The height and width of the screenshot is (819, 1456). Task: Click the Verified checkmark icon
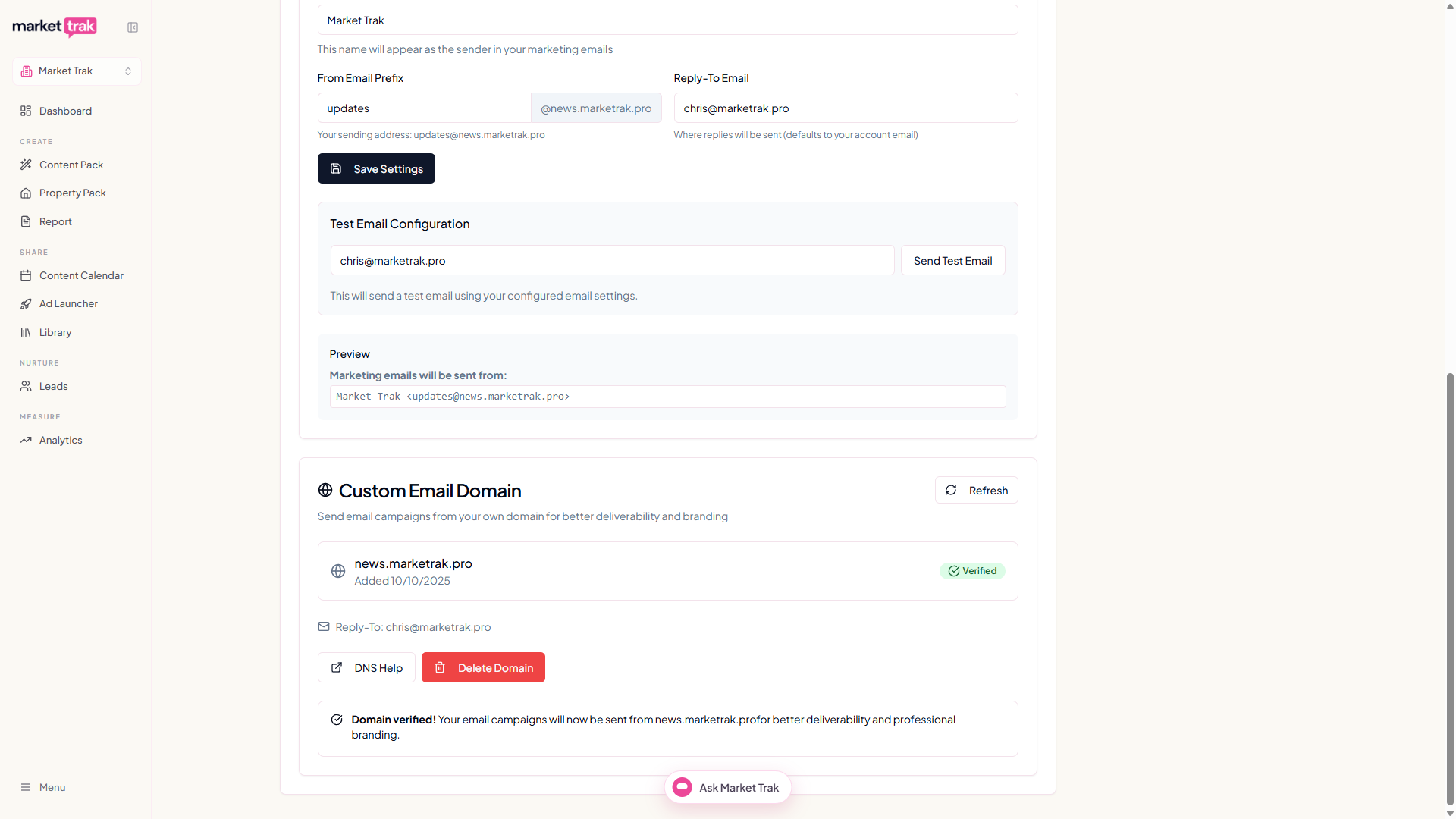tap(954, 571)
